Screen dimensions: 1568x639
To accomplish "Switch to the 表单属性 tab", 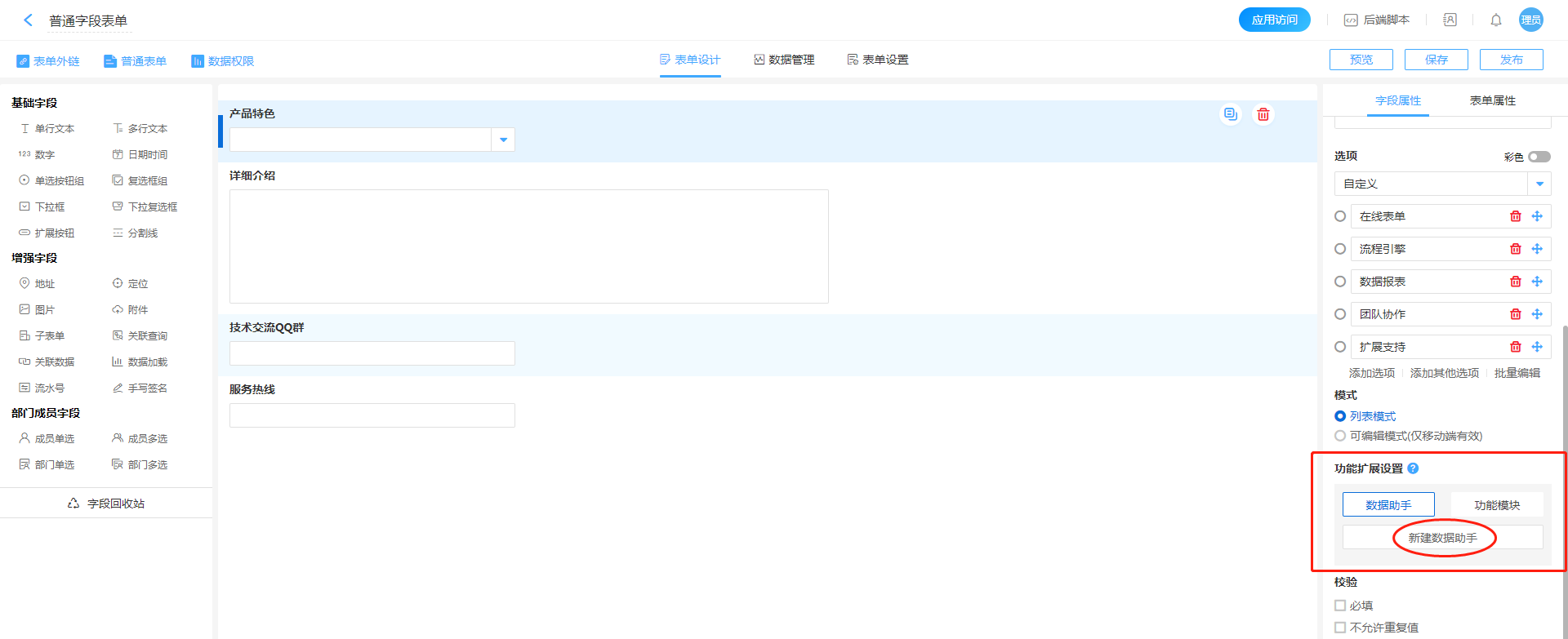I will point(1492,100).
